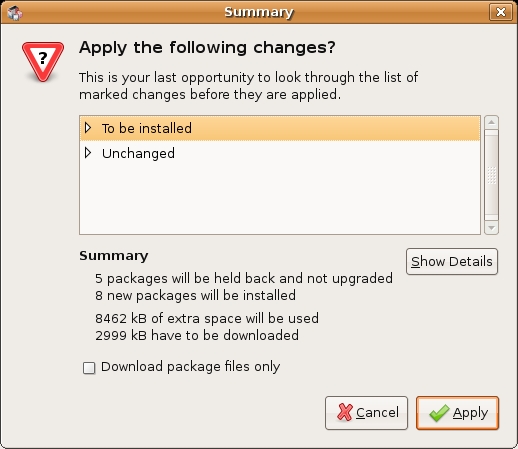518x449 pixels.
Task: Select the "To be installed" row text
Action: pyautogui.click(x=147, y=128)
